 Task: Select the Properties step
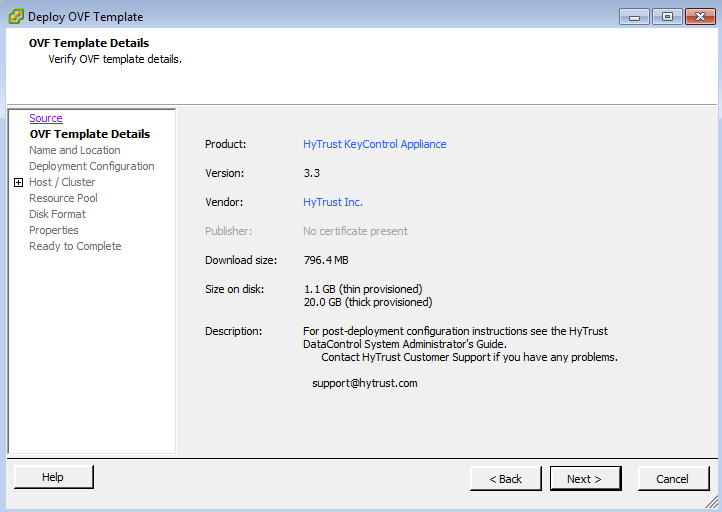pyautogui.click(x=53, y=230)
